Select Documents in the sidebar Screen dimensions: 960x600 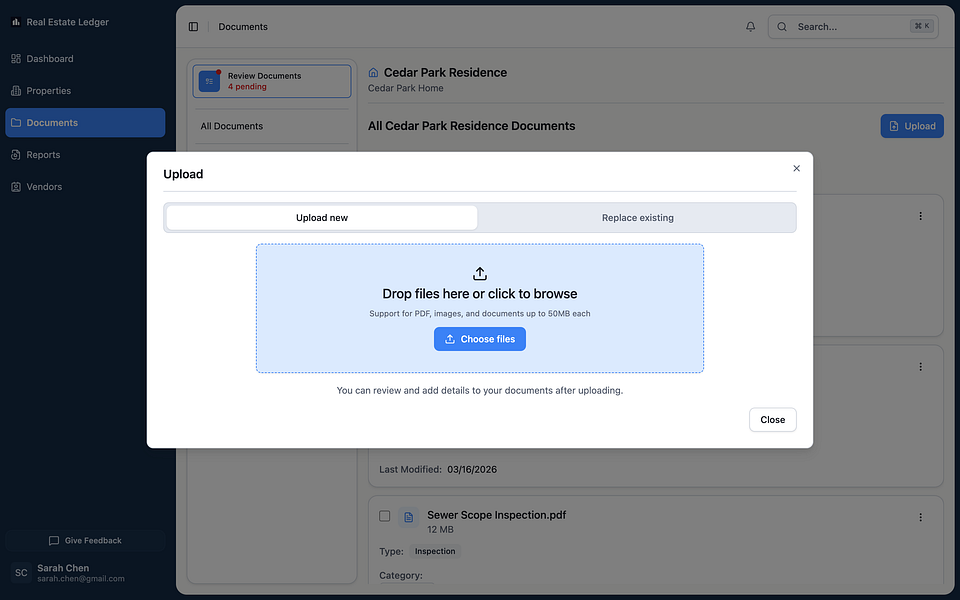85,122
